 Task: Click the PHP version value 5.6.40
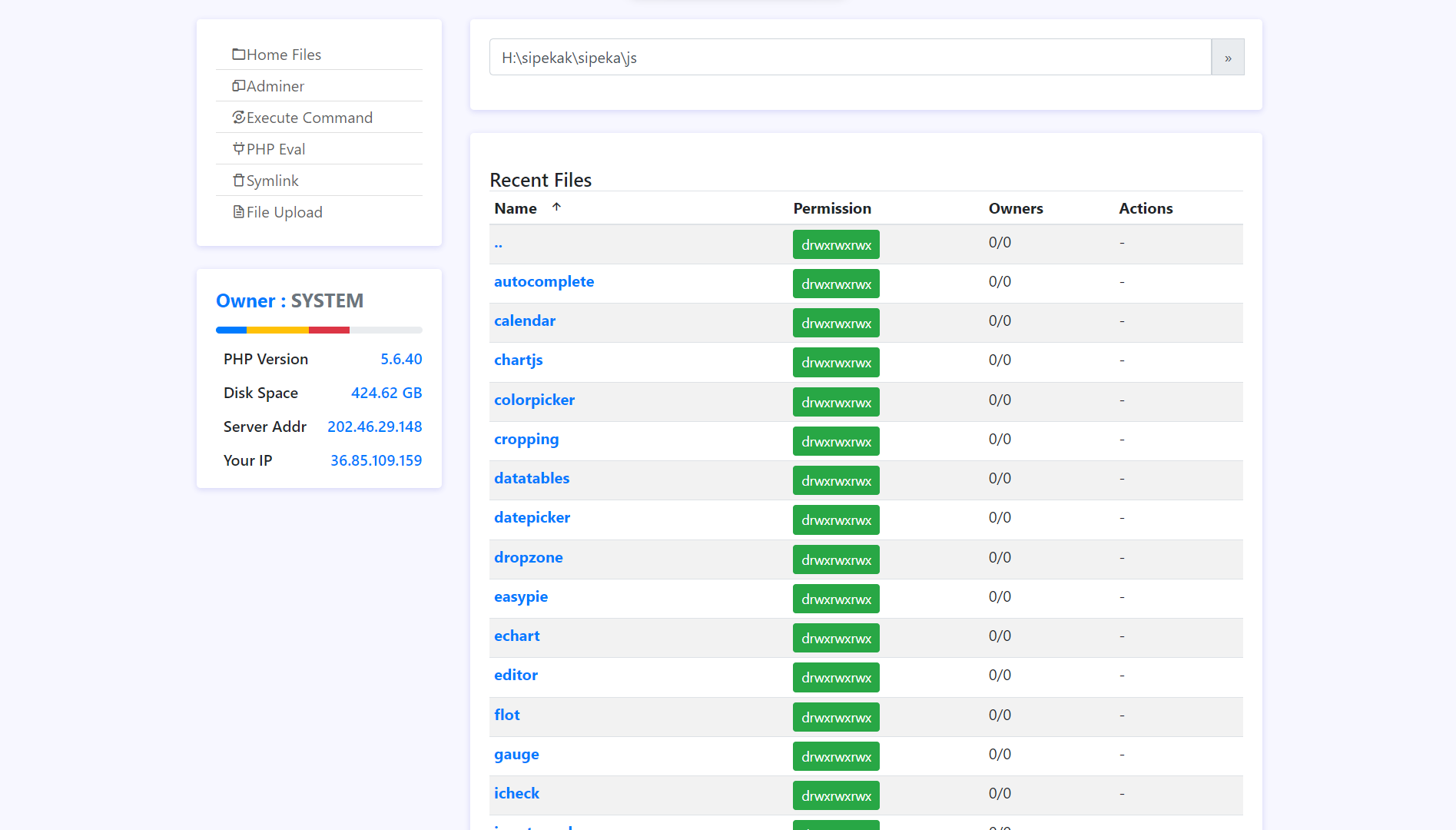(x=401, y=359)
